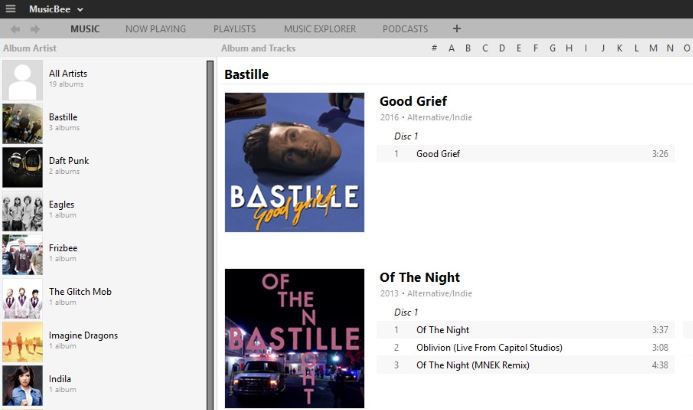693x410 pixels.
Task: Open the PODCASTS tab
Action: point(405,29)
